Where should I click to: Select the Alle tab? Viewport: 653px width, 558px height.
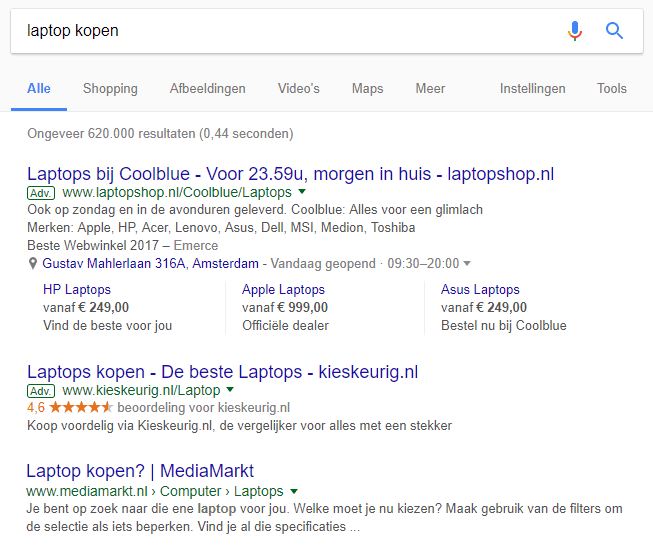pos(39,89)
